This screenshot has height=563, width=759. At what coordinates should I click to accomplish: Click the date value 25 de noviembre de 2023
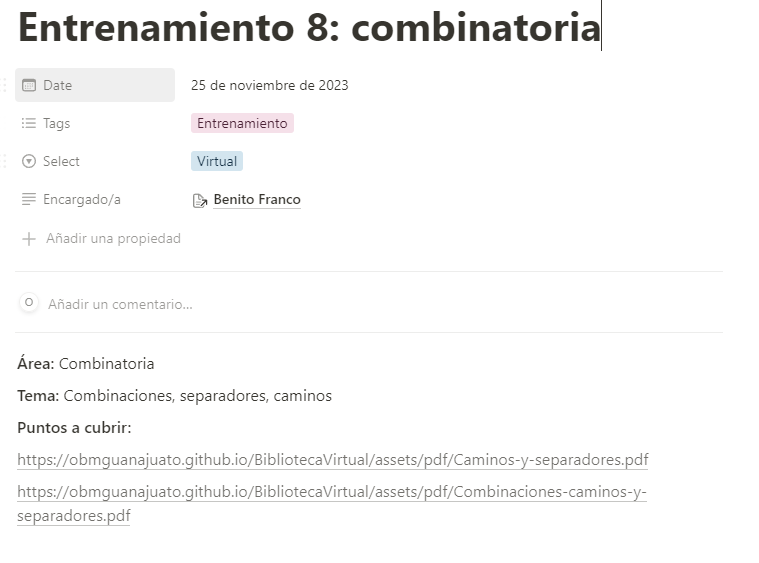coord(270,85)
